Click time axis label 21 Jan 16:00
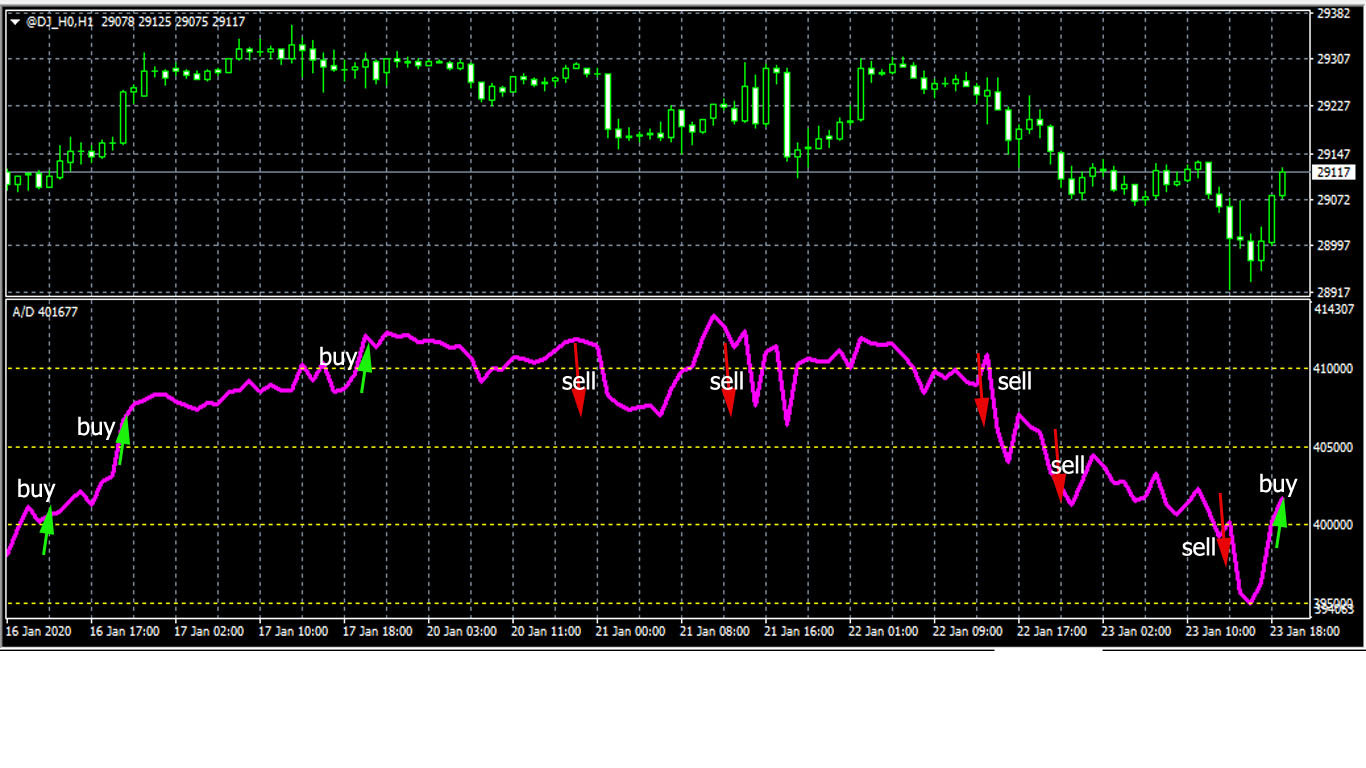1366x768 pixels. tap(800, 632)
